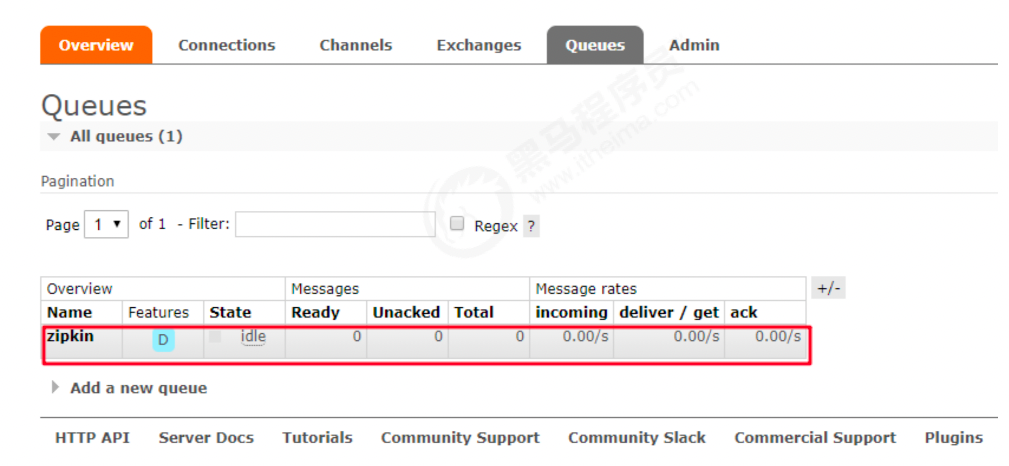Viewport: 1009px width, 466px height.
Task: Sort queues by Name column header
Action: [69, 312]
